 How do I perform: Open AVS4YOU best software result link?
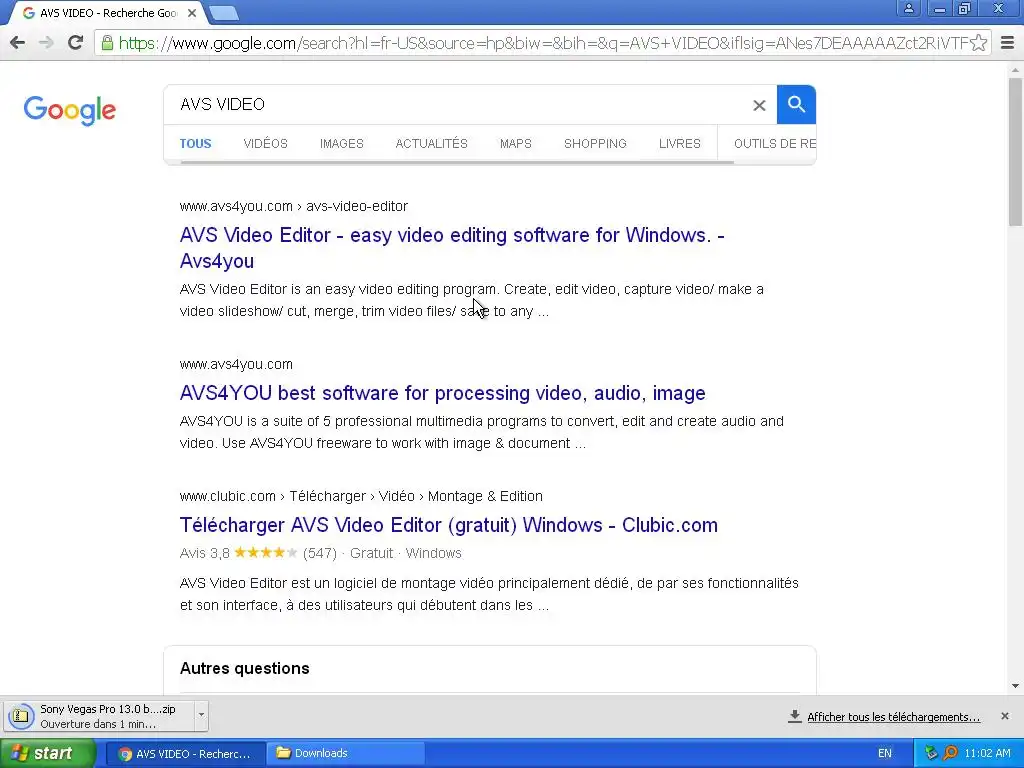(442, 393)
